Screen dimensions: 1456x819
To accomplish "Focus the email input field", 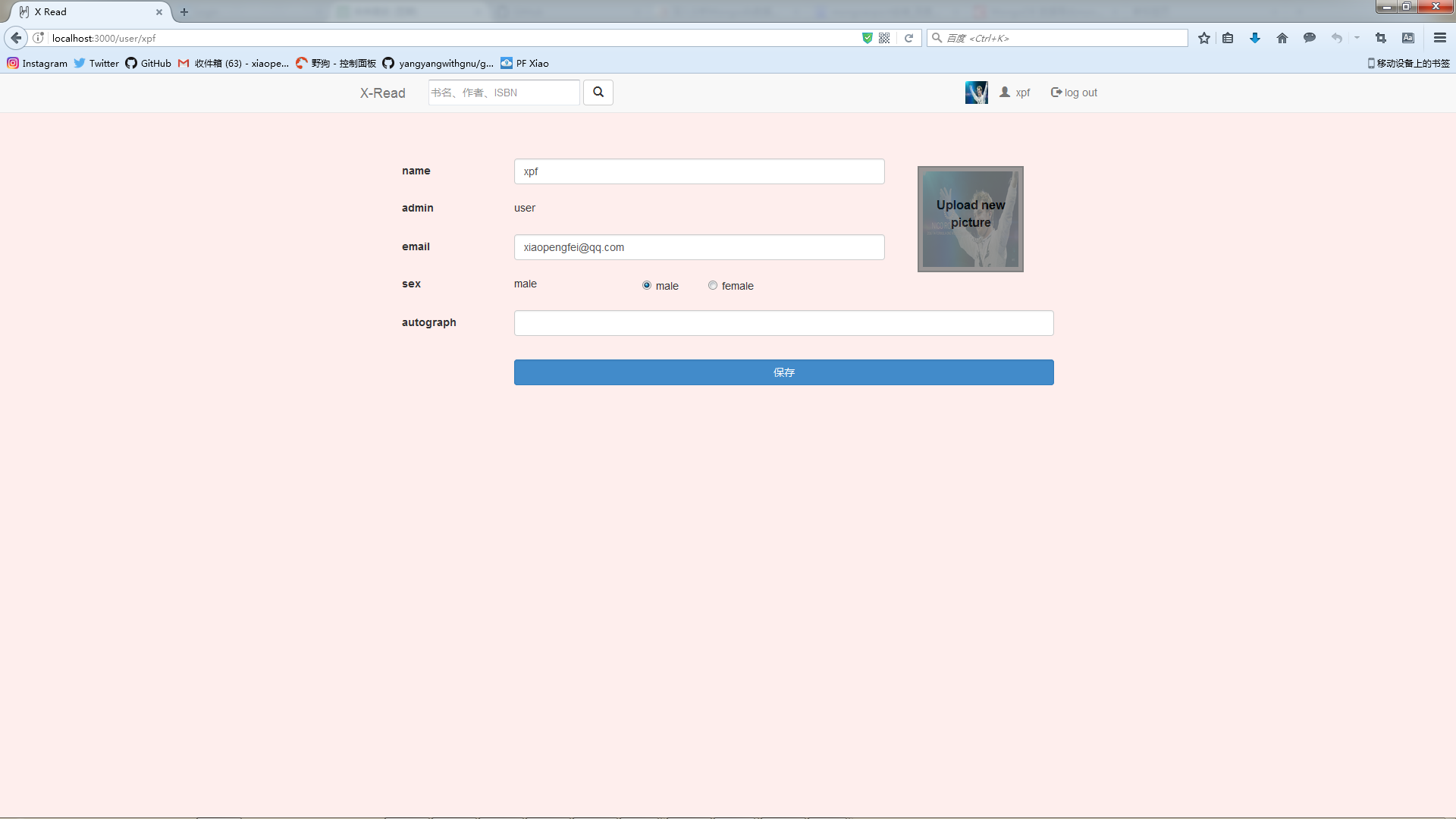I will [699, 247].
